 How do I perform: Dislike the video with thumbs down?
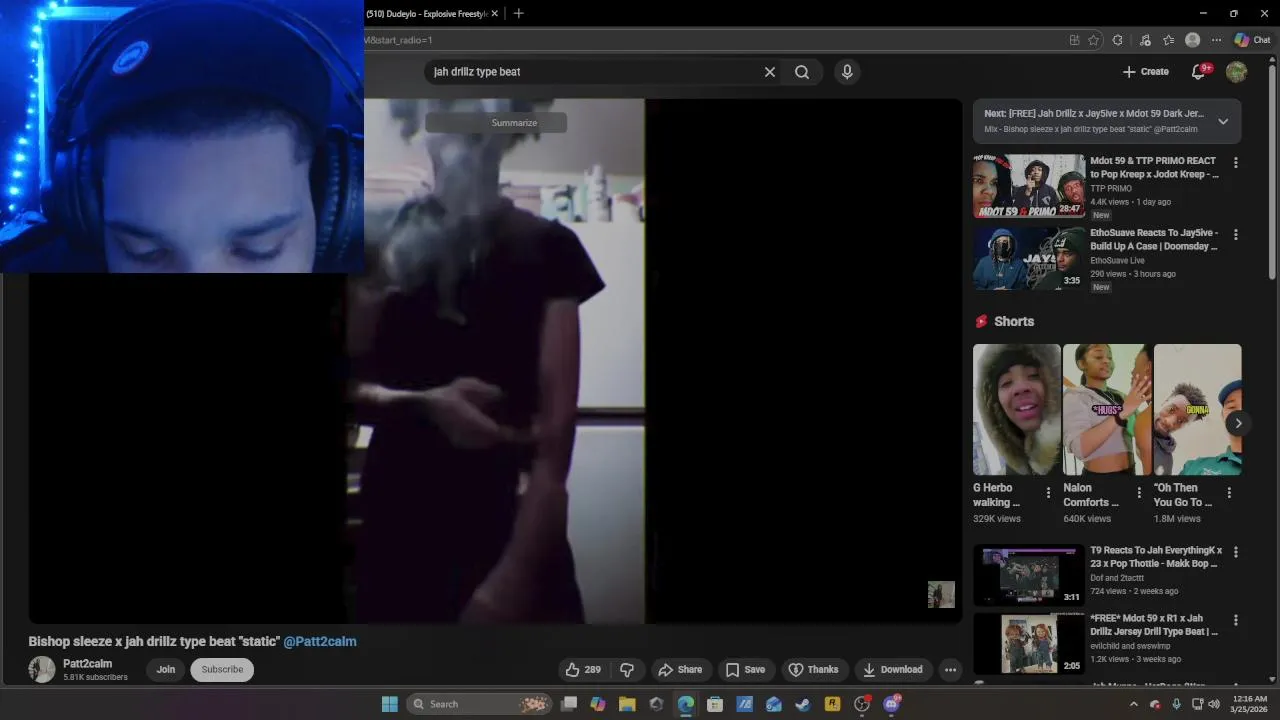pyautogui.click(x=627, y=670)
